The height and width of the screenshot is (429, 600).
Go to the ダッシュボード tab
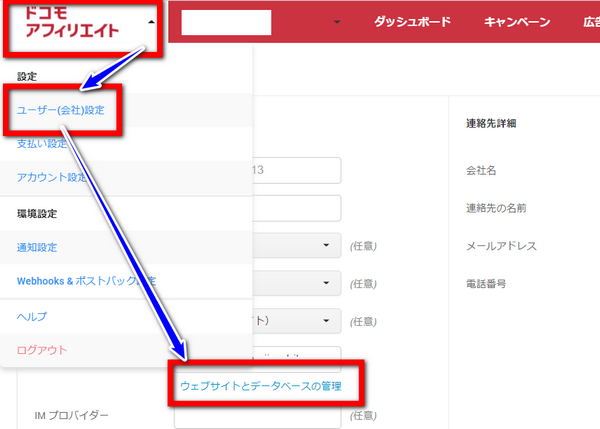click(x=412, y=22)
